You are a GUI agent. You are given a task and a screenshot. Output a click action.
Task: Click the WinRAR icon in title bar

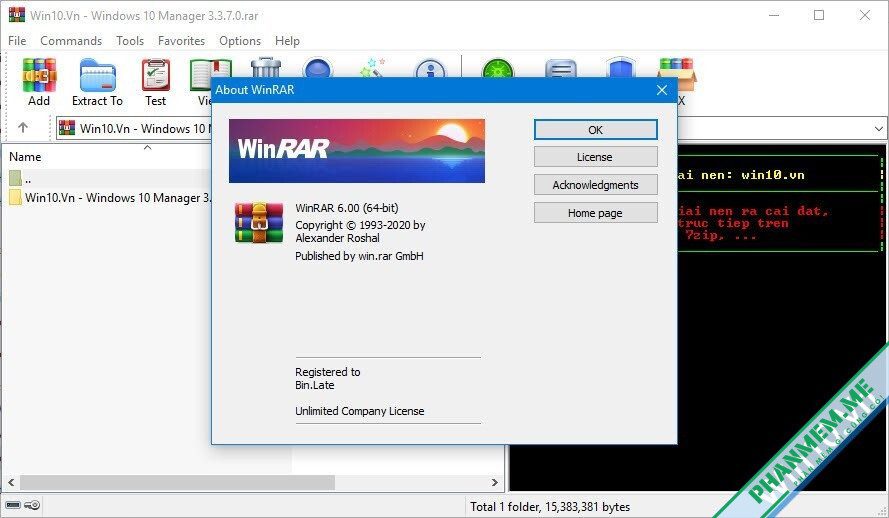pos(16,15)
